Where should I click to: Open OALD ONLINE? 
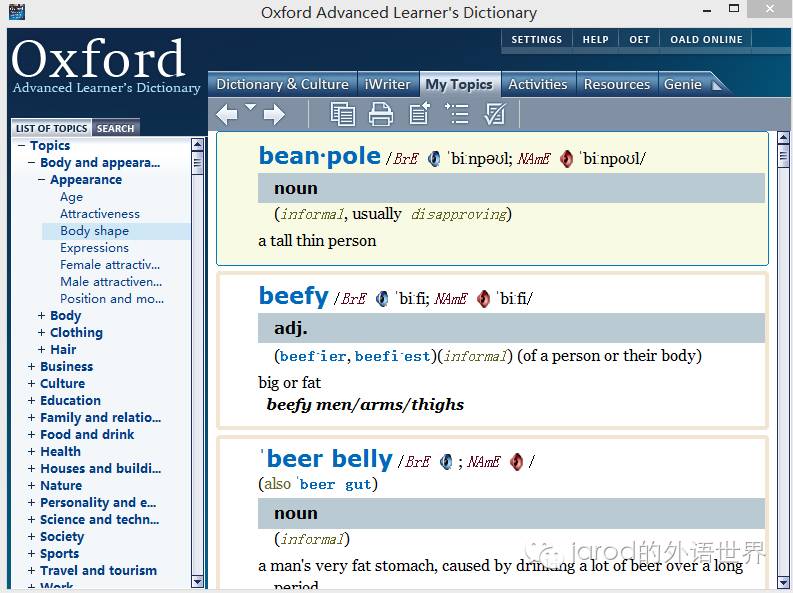[706, 39]
